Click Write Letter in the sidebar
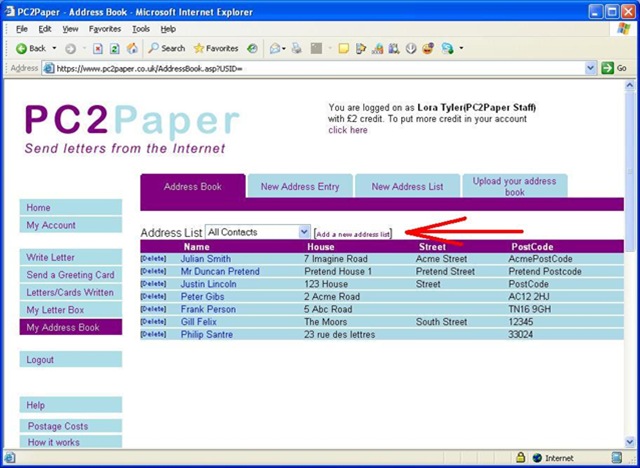Viewport: 640px width, 468px height. [71, 257]
